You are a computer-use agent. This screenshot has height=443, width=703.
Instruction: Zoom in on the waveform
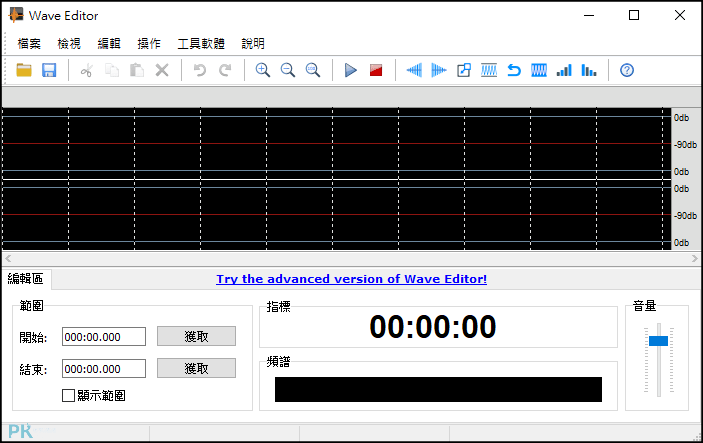point(262,70)
